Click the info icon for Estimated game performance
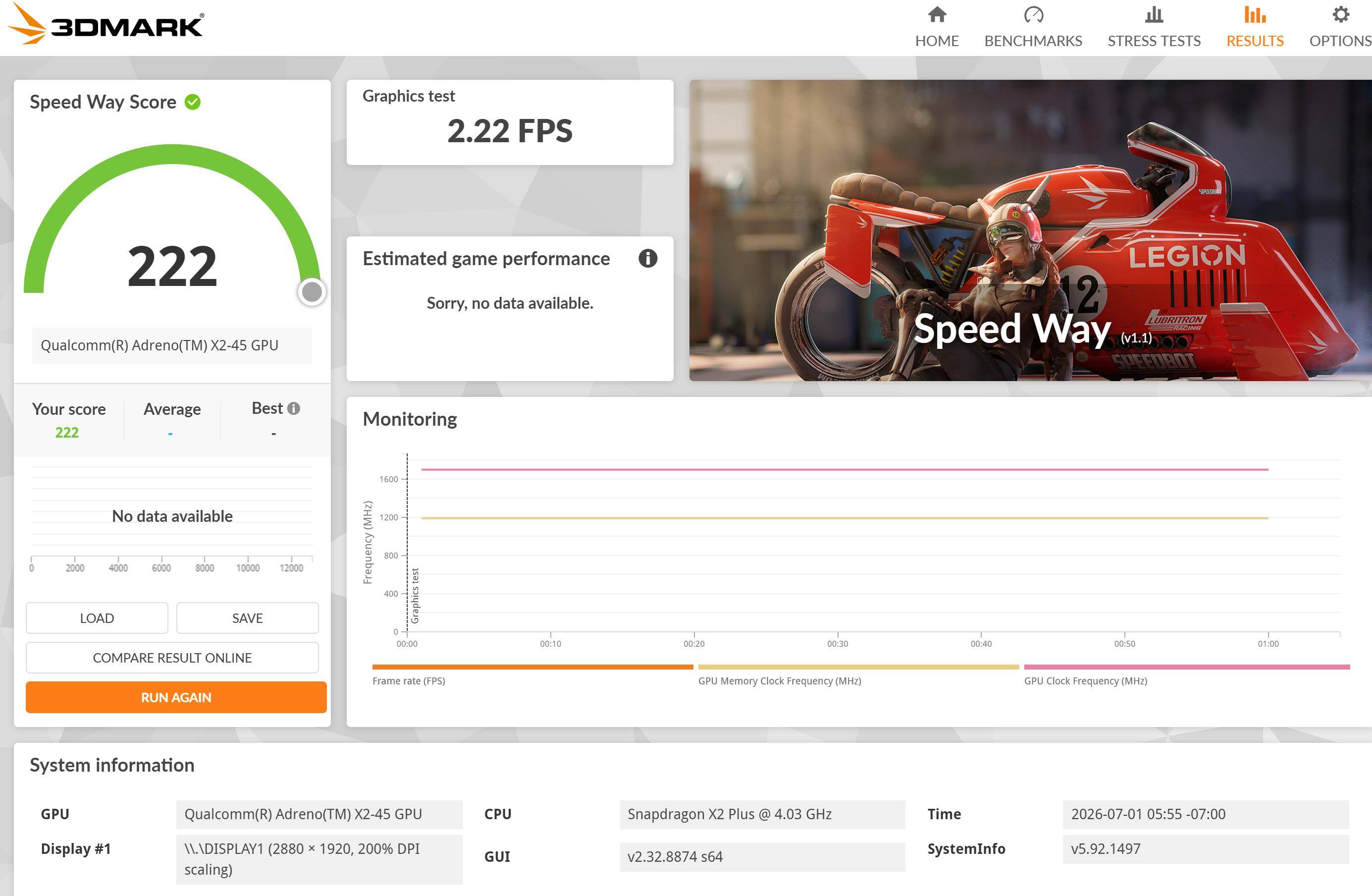Viewport: 1372px width, 896px height. [x=647, y=259]
